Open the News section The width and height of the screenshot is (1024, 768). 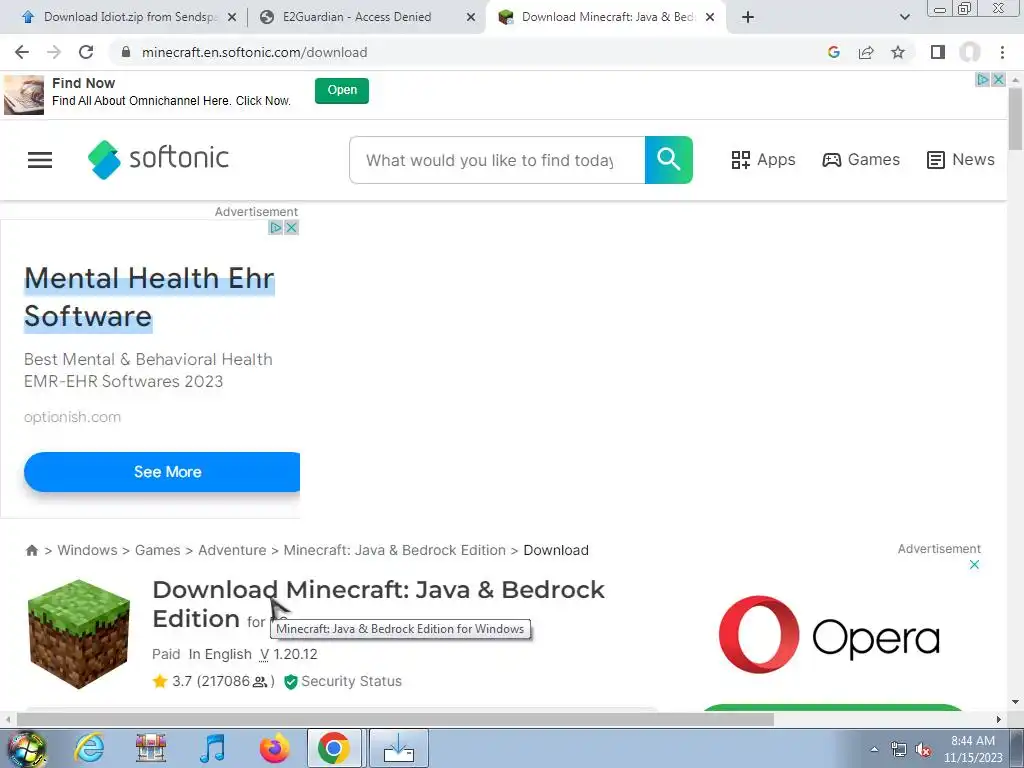point(961,160)
